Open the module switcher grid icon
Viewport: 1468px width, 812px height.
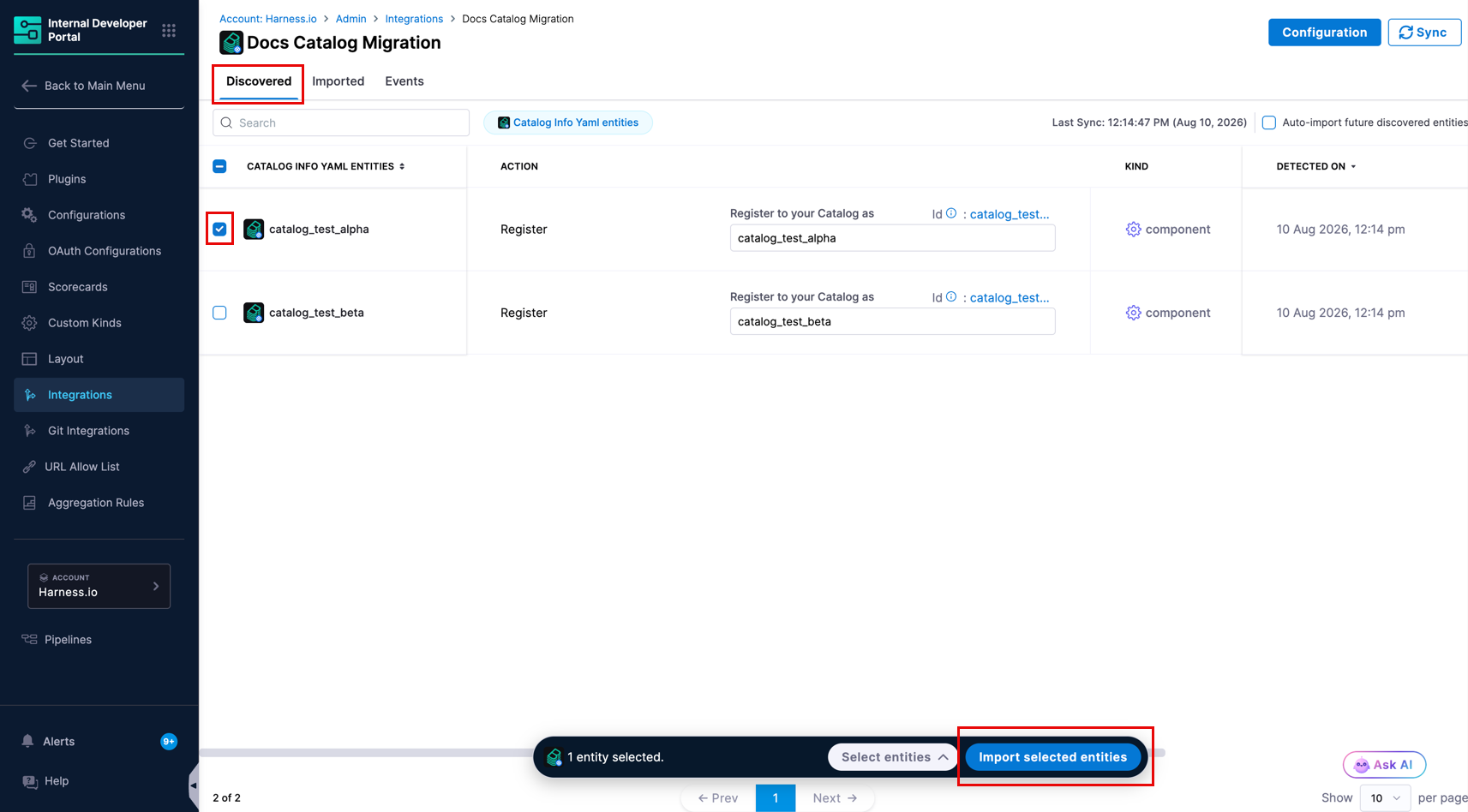169,31
